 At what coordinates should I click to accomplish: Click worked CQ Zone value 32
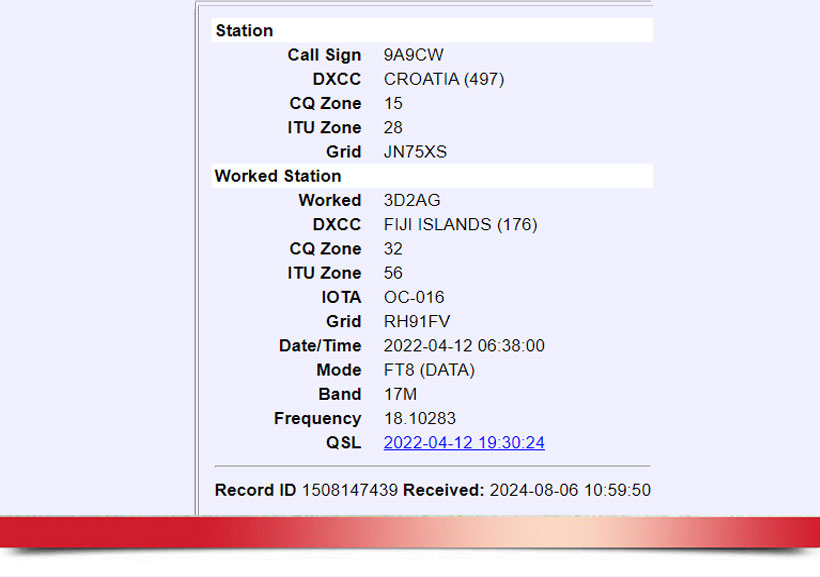[x=393, y=249]
